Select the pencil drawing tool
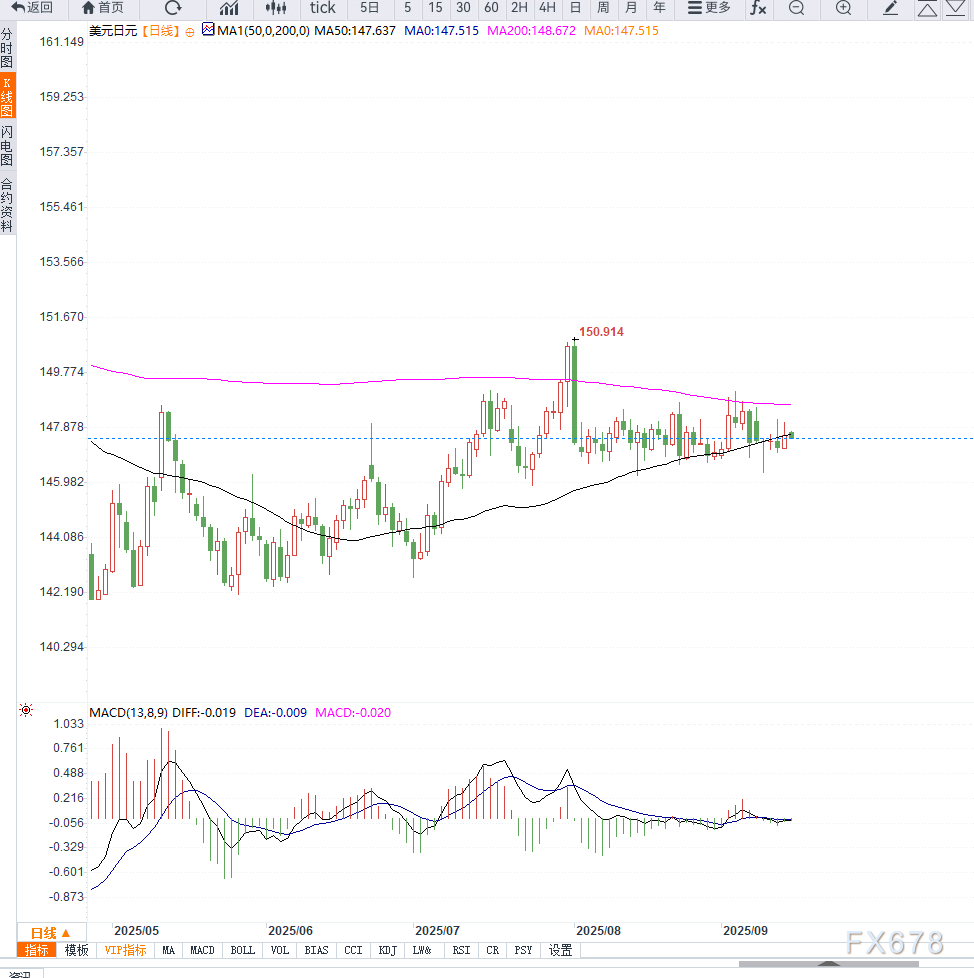The height and width of the screenshot is (978, 974). click(891, 8)
